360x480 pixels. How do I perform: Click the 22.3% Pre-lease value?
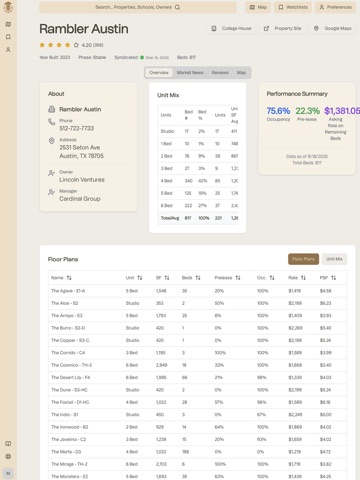point(307,111)
